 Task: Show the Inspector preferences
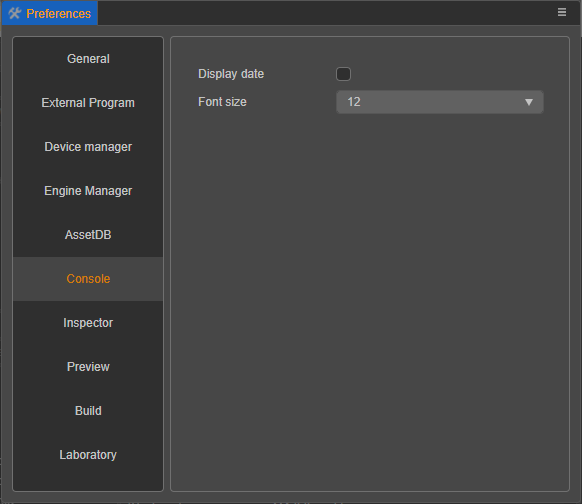[x=88, y=323]
